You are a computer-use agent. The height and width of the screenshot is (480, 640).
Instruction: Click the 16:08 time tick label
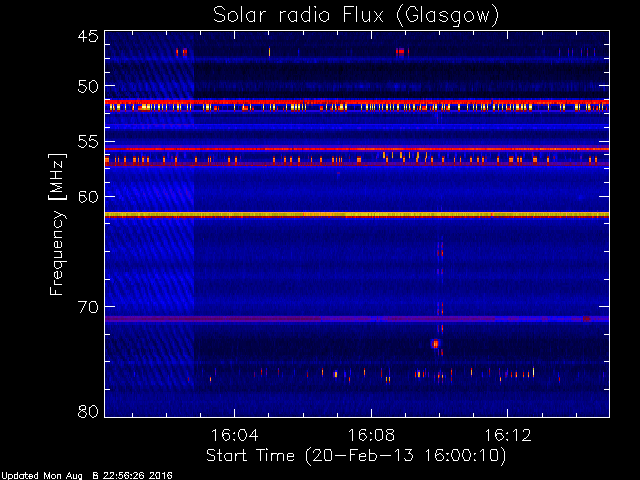pos(371,435)
